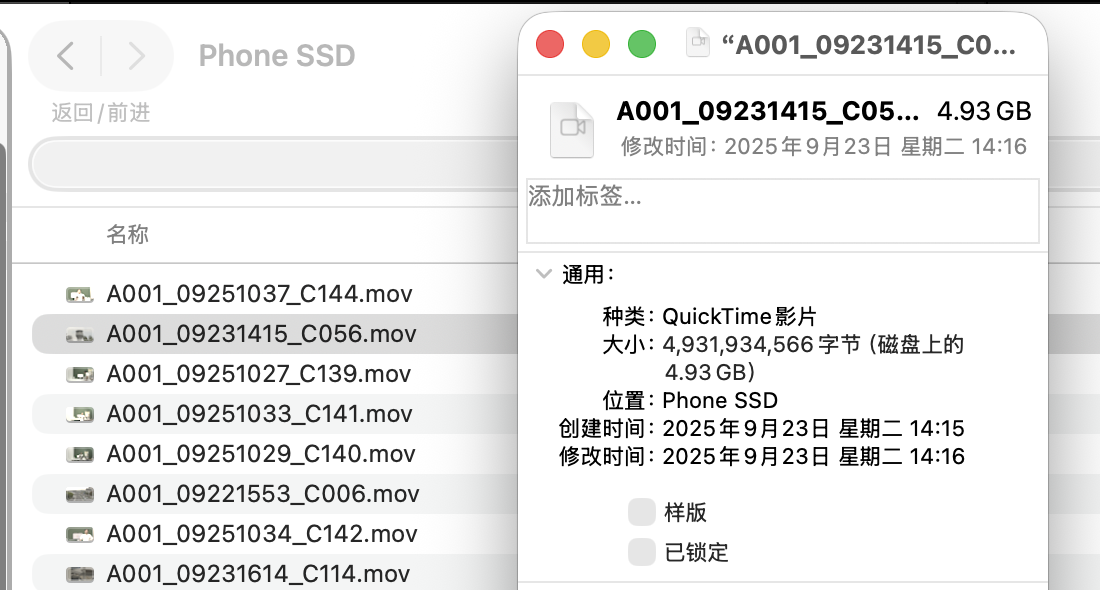Select file A001_09231415_C056.mov in list
The image size is (1100, 590).
coord(261,334)
